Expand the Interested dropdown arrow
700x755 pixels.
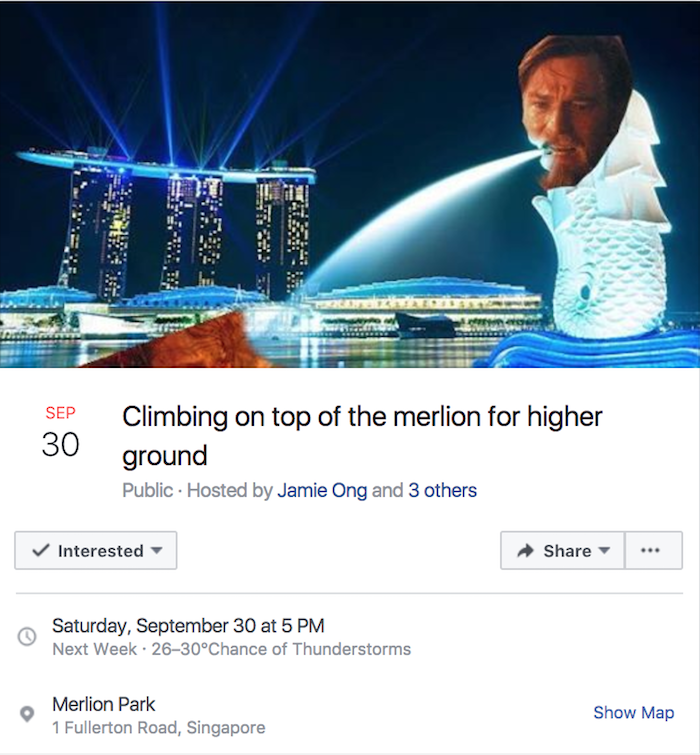pos(157,551)
